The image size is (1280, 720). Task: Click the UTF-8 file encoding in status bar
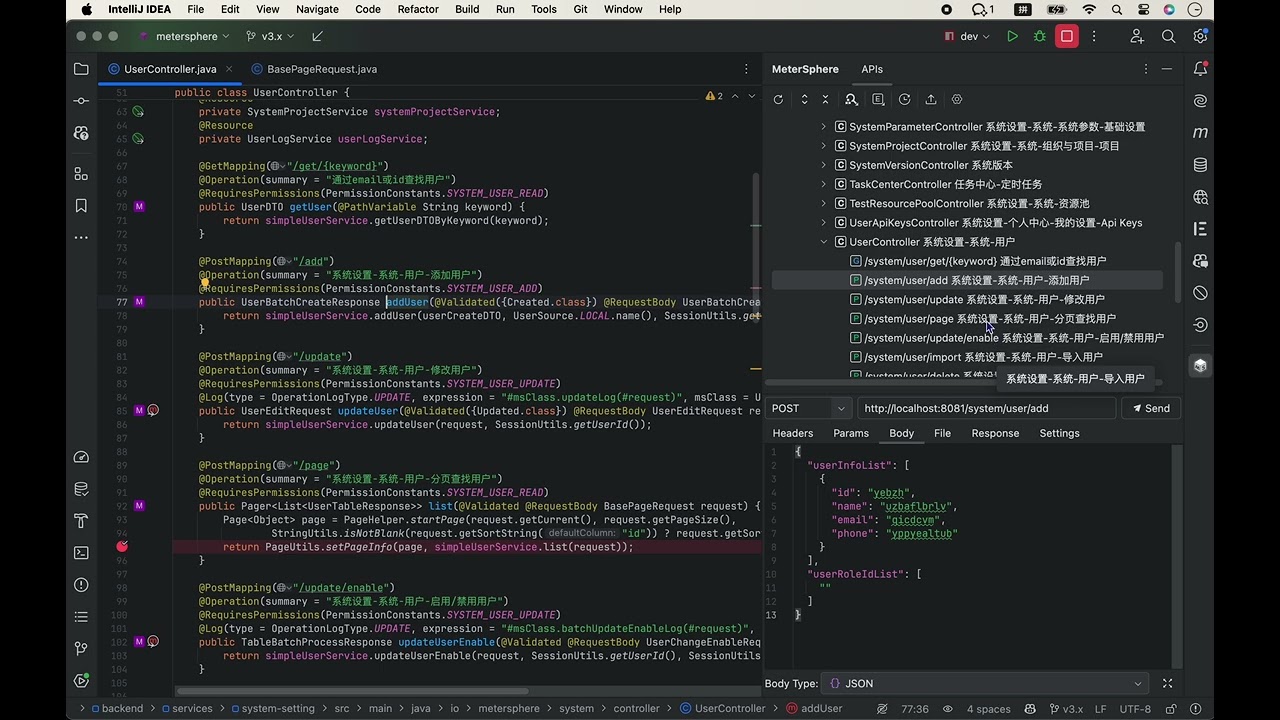(x=1135, y=708)
